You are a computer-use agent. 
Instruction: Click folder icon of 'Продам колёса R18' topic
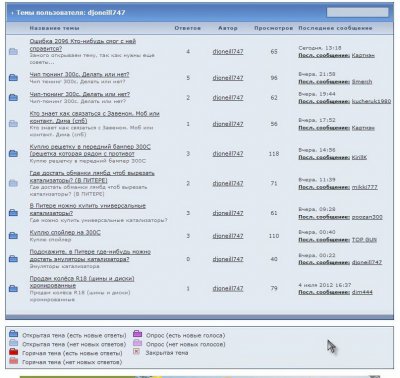coord(13,288)
